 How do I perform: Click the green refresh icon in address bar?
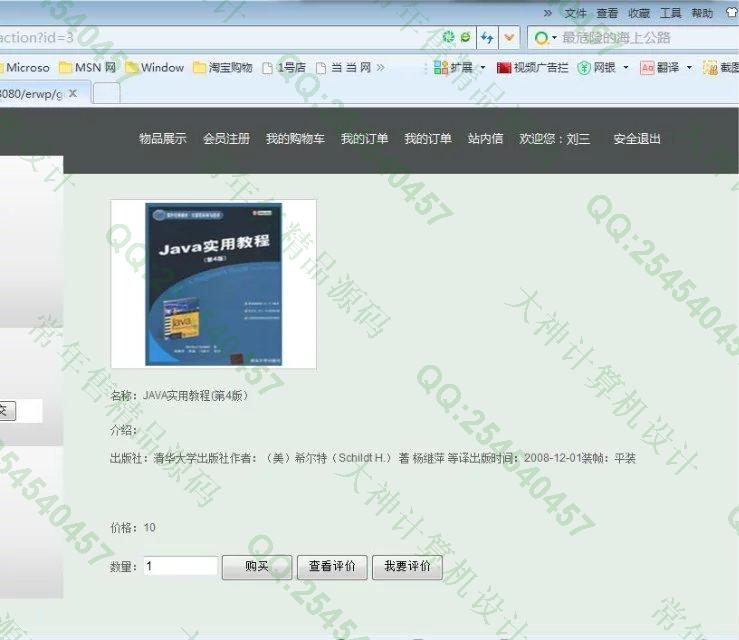(449, 37)
